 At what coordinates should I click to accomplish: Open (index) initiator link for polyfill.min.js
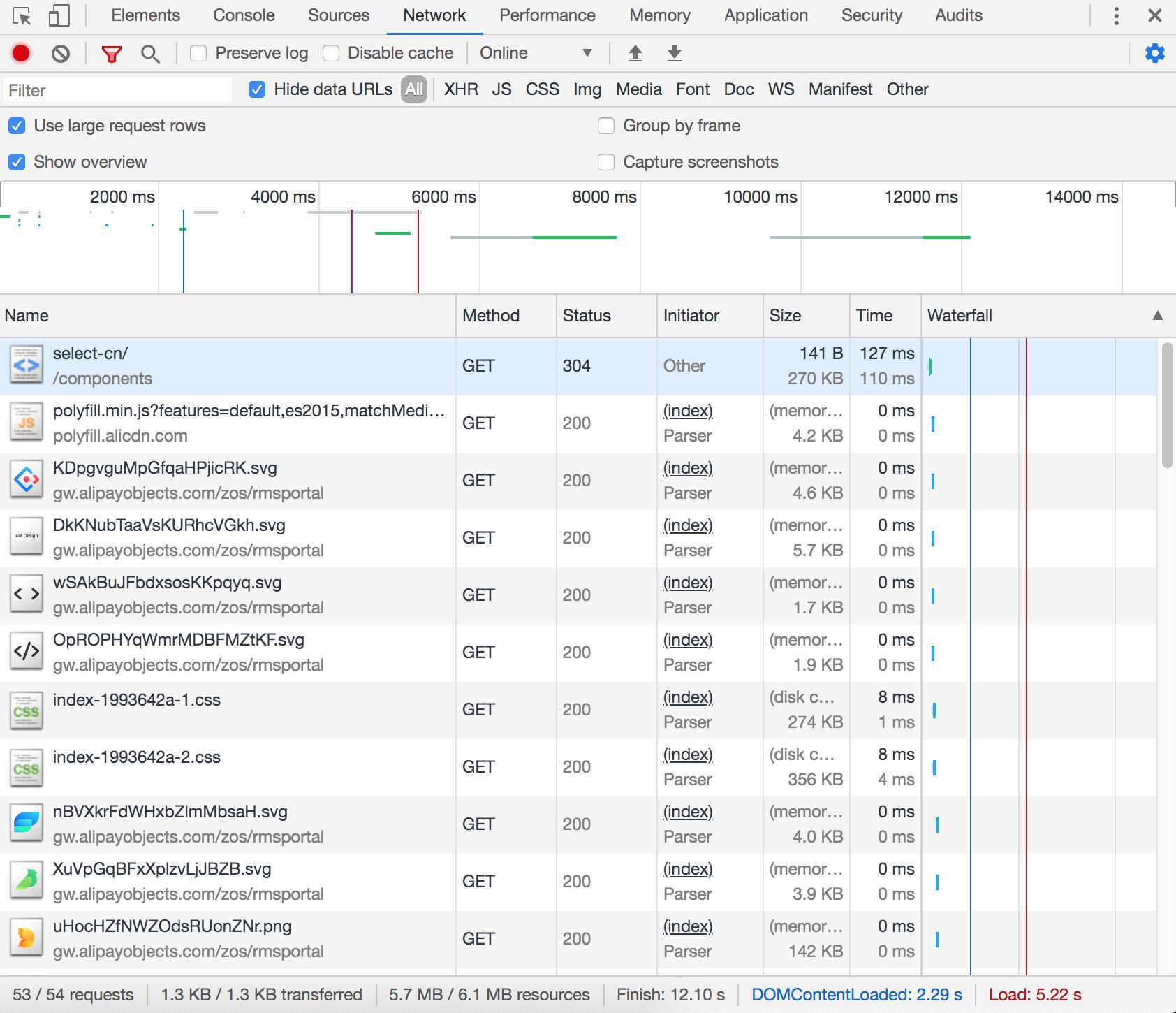coord(688,411)
